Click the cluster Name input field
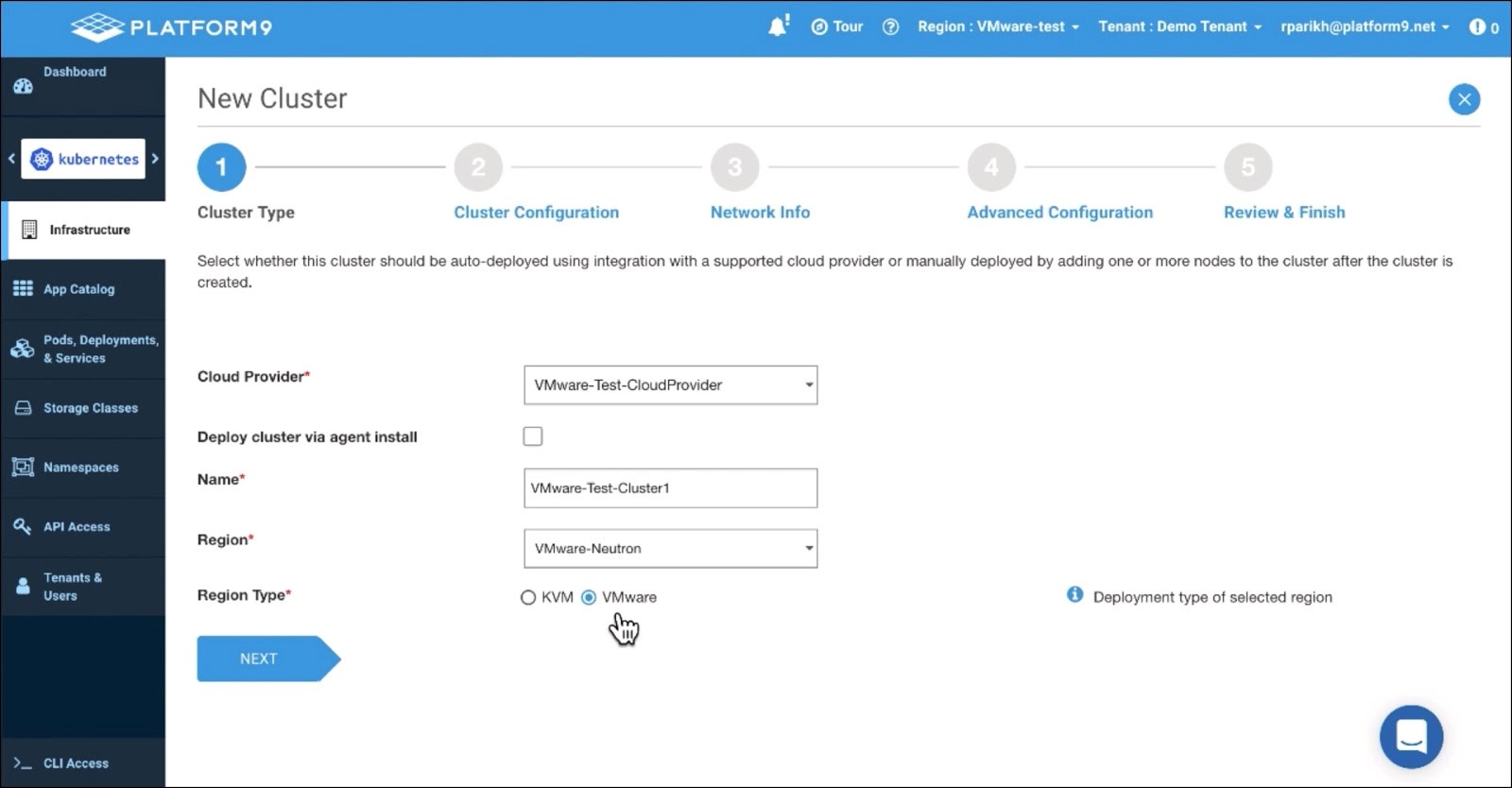 pyautogui.click(x=671, y=488)
